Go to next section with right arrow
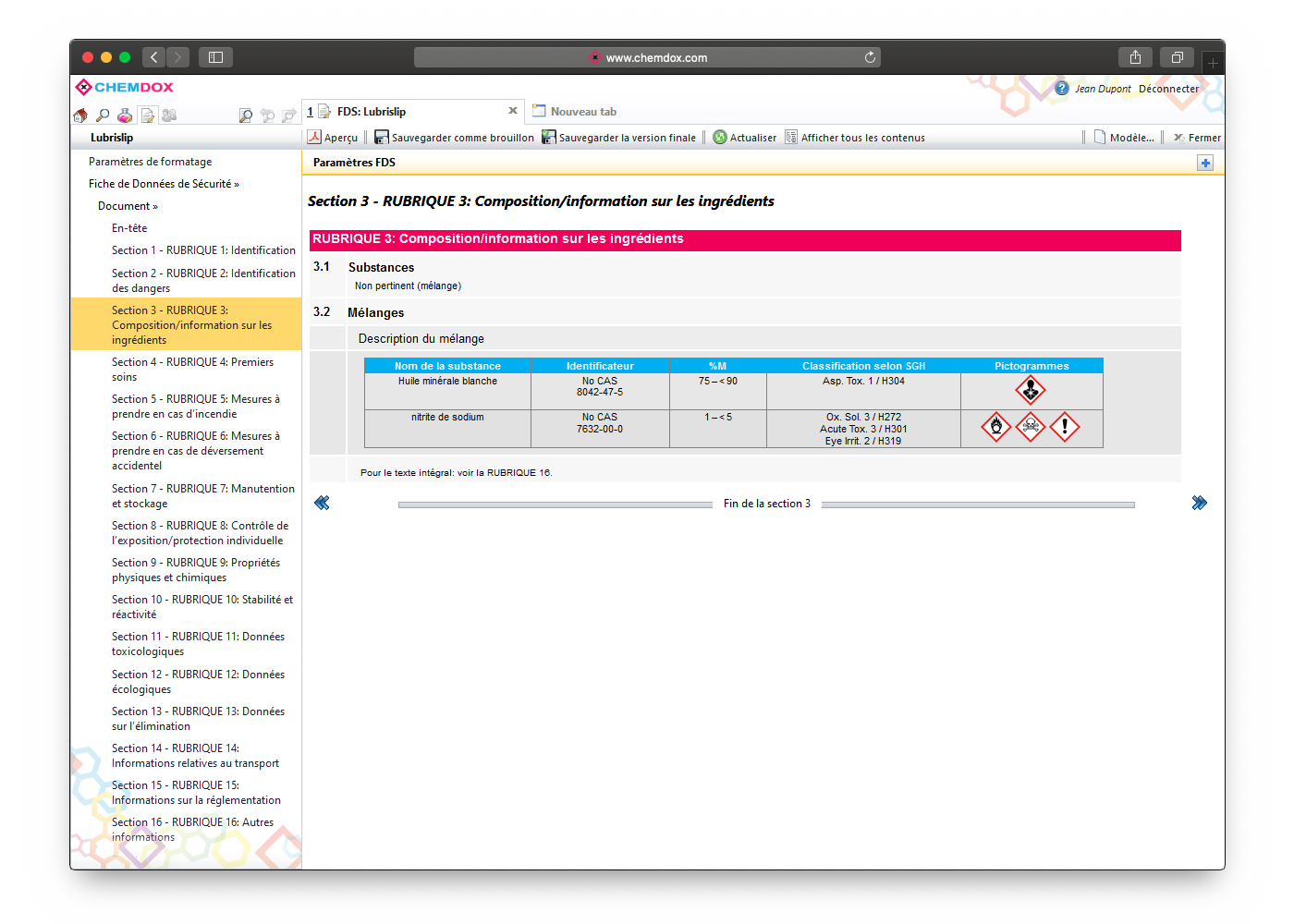The width and height of the screenshot is (1294, 924). point(1199,503)
